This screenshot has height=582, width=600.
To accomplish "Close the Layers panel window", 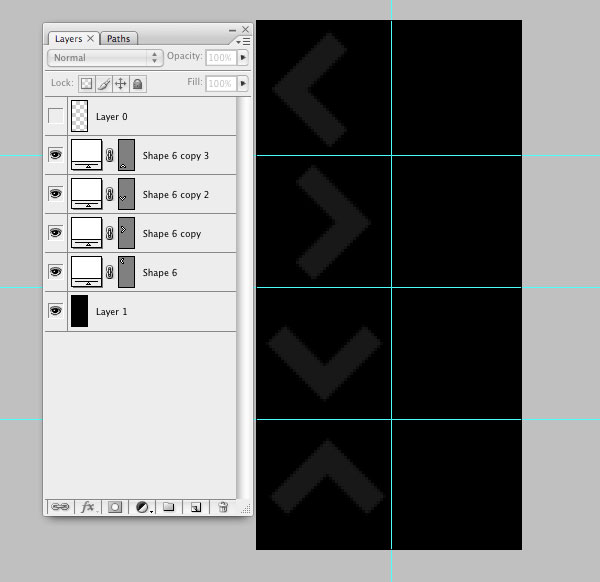I will (246, 29).
